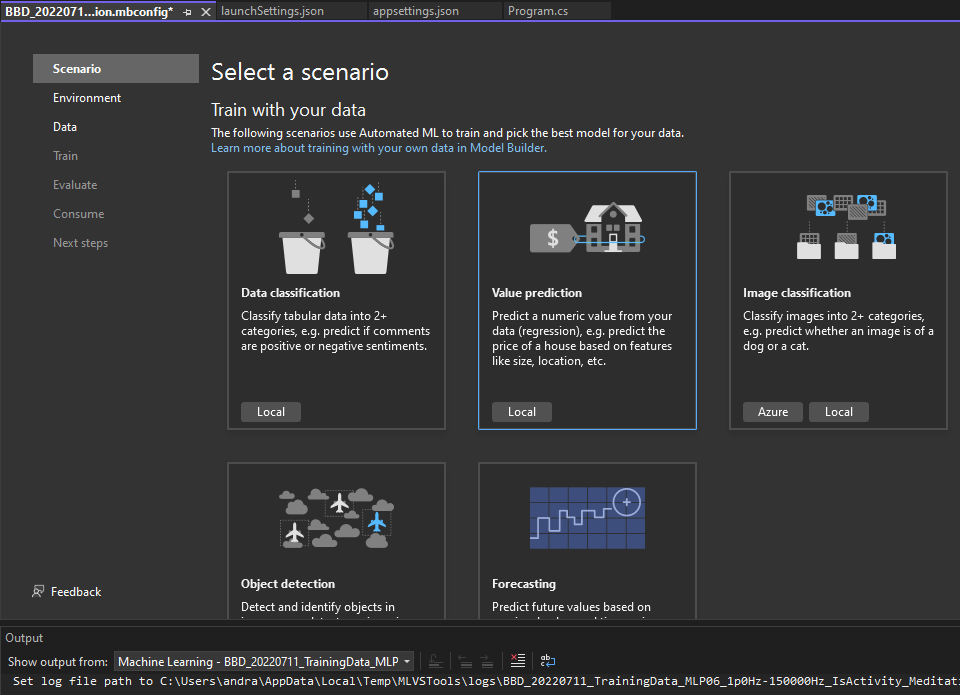Close the BBD mbconfig tab
The width and height of the screenshot is (960, 695).
pyautogui.click(x=206, y=12)
